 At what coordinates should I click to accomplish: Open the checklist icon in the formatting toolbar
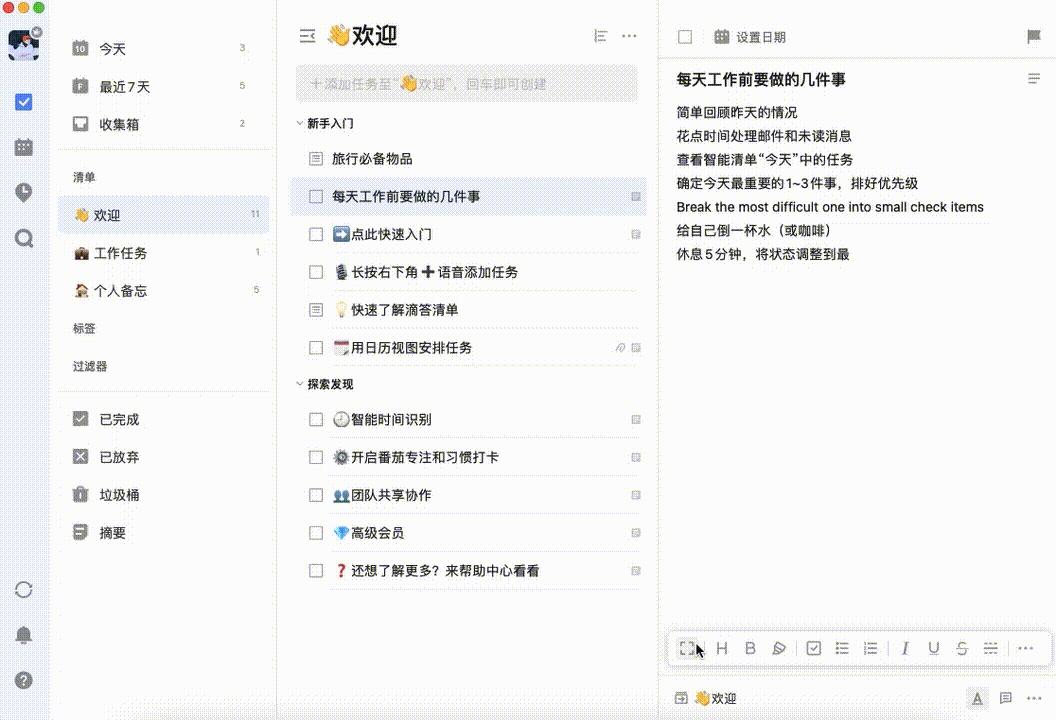coord(812,648)
